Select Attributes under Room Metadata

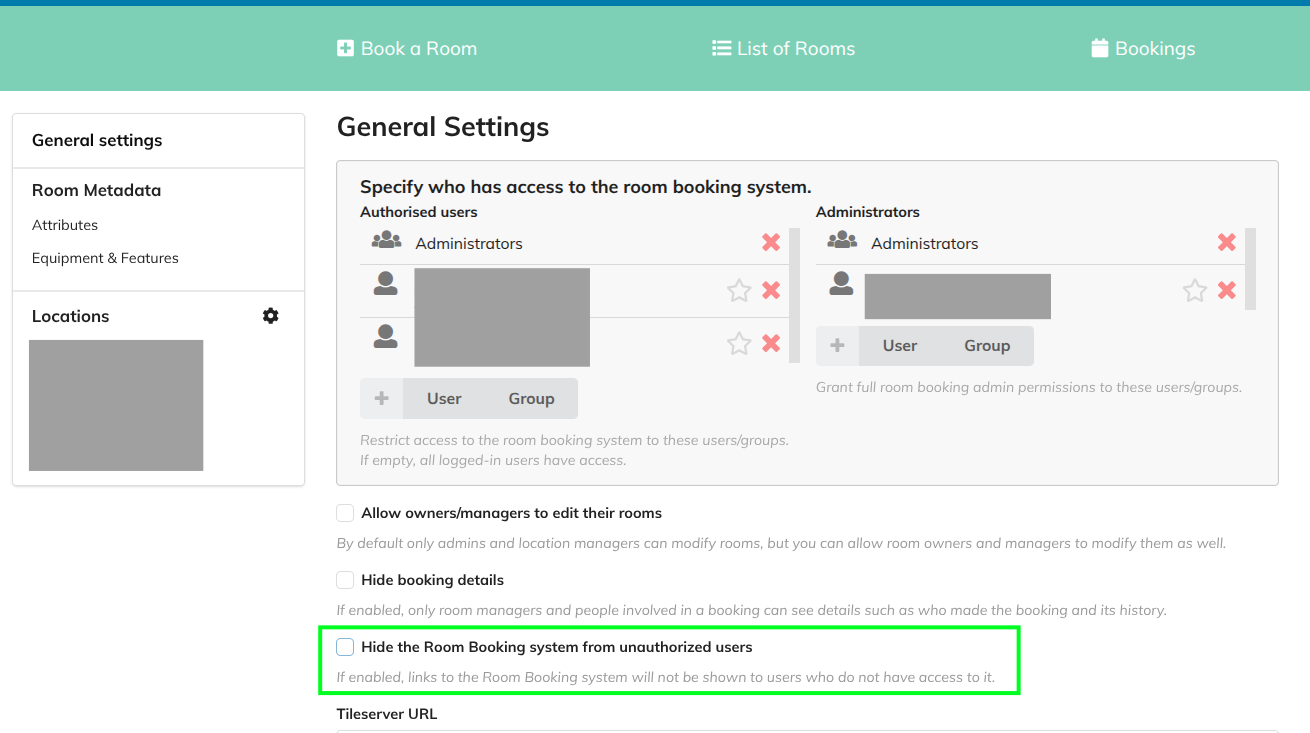(65, 225)
